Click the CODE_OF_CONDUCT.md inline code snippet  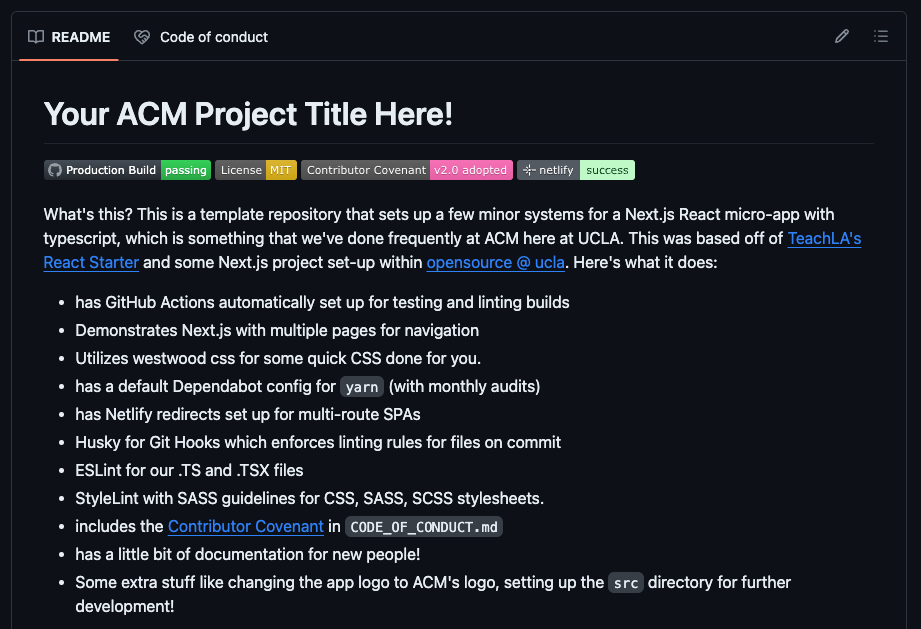click(x=423, y=526)
